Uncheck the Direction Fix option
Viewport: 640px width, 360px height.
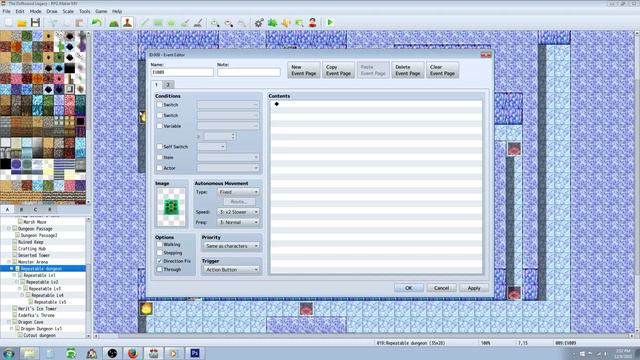[x=160, y=261]
